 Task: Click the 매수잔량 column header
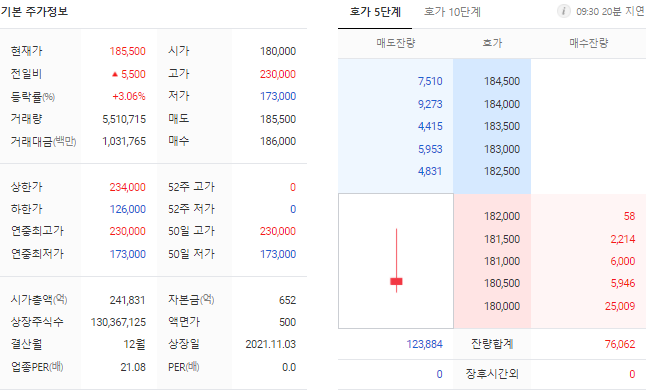click(589, 43)
